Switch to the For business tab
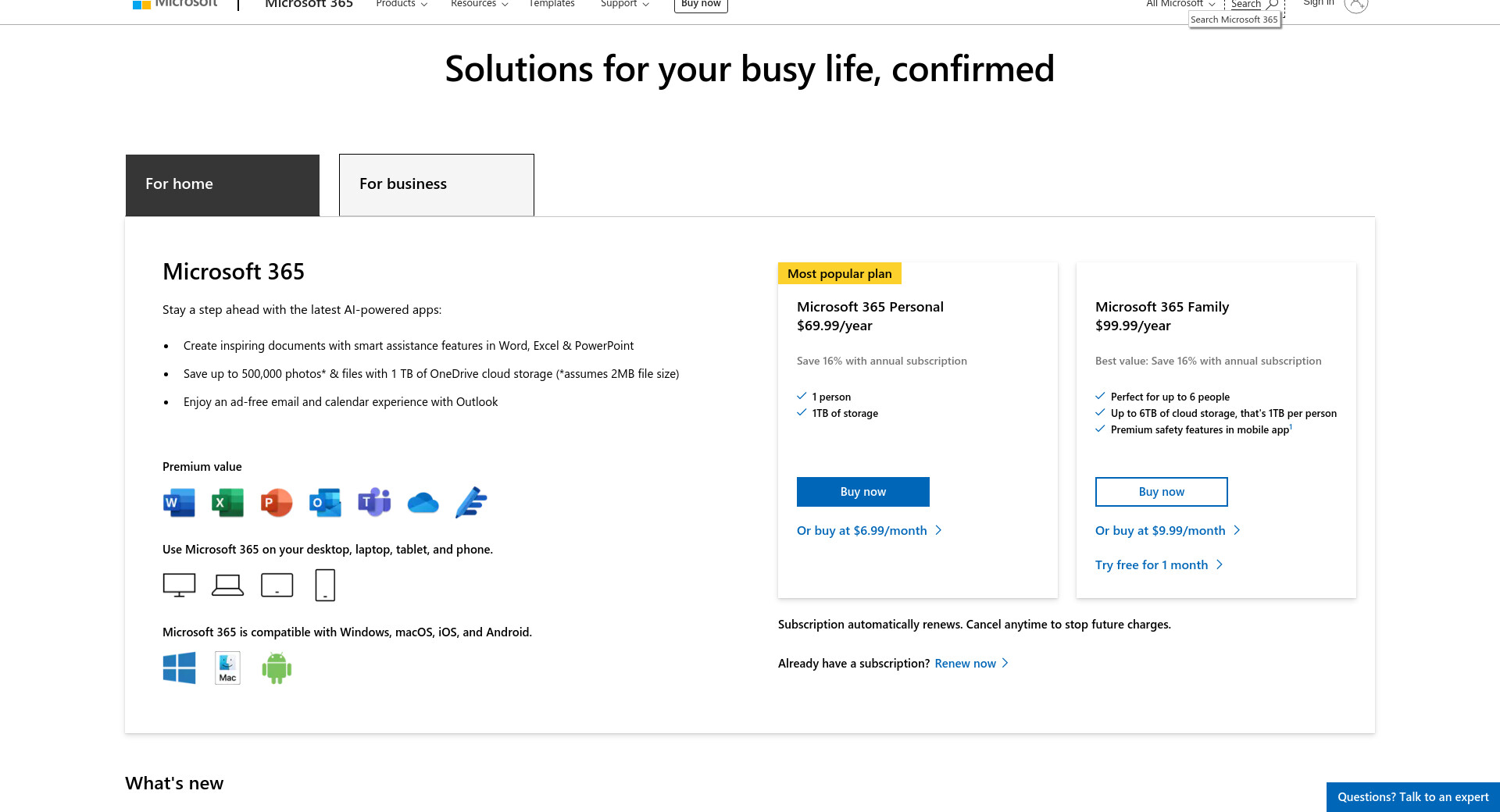1500x812 pixels. click(437, 184)
